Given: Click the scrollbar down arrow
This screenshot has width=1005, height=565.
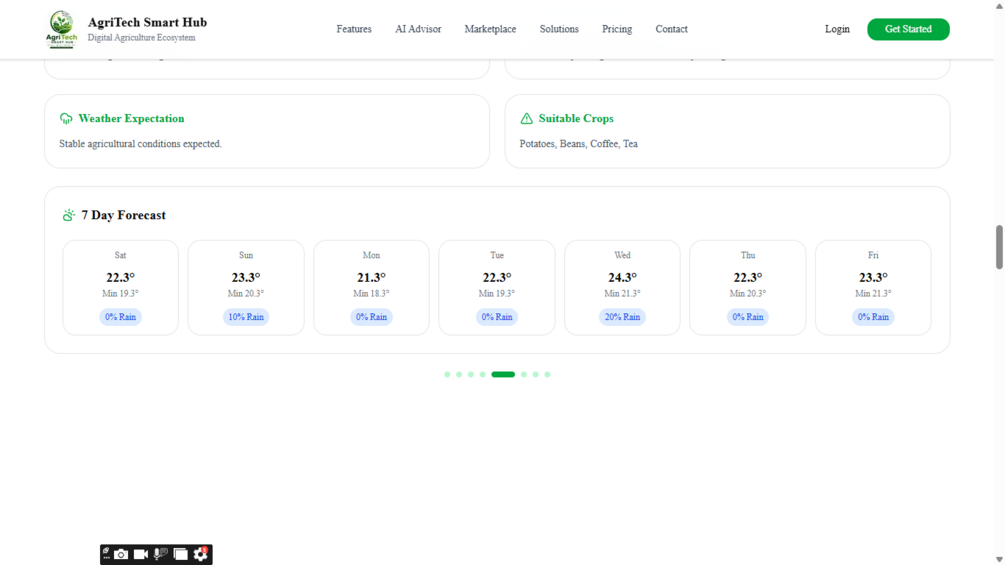Looking at the screenshot, I should pos(999,559).
